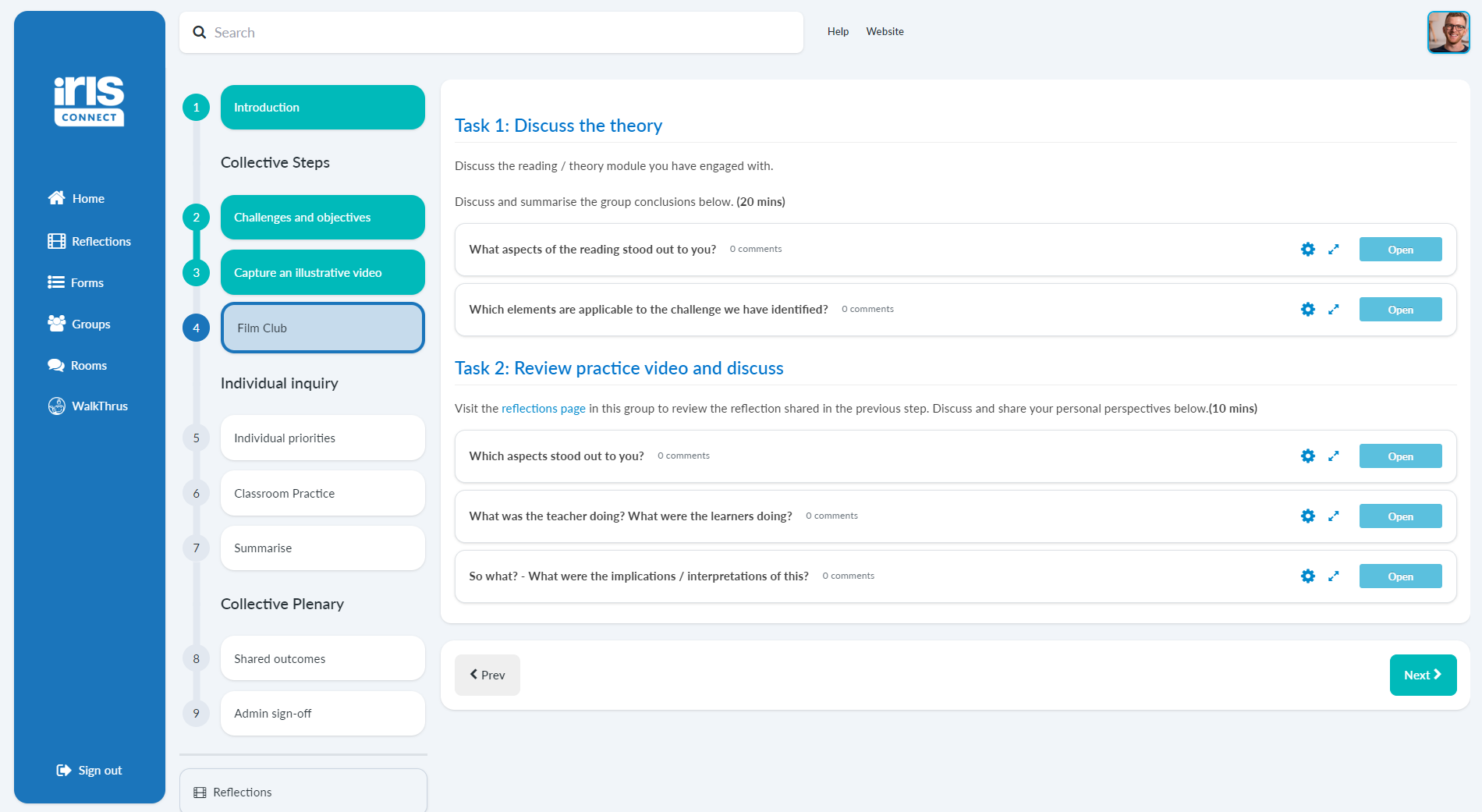Viewport: 1482px width, 812px height.
Task: Open the Forms list icon
Action: pyautogui.click(x=56, y=282)
